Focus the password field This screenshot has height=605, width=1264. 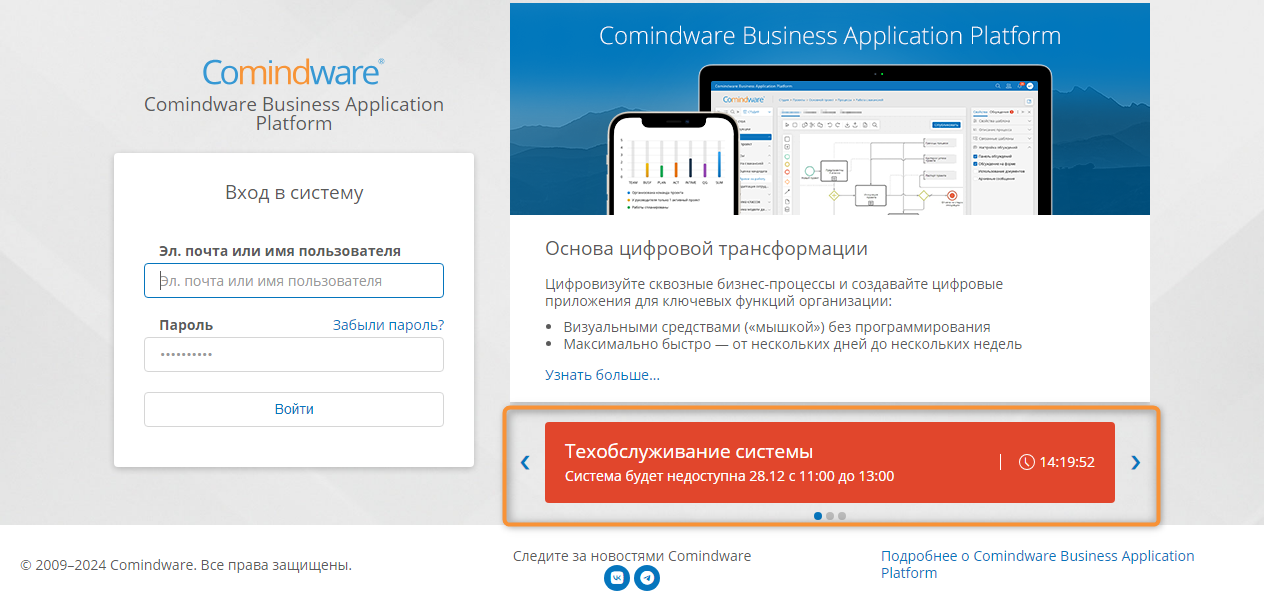[x=294, y=354]
